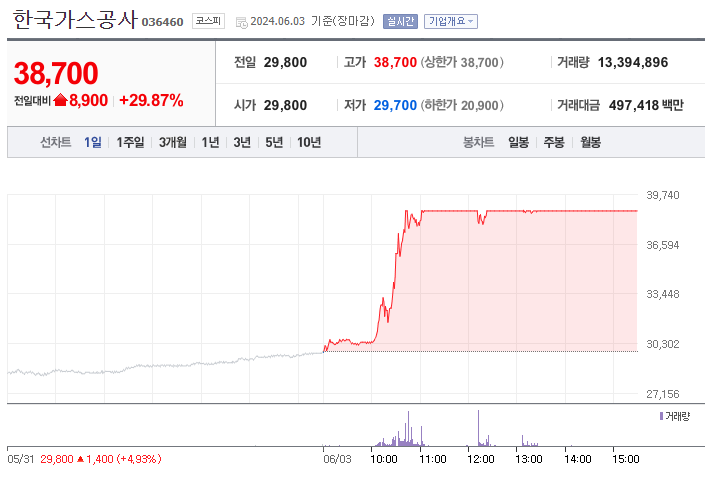
Task: Click the calendar clock icon beside the date
Action: [241, 22]
